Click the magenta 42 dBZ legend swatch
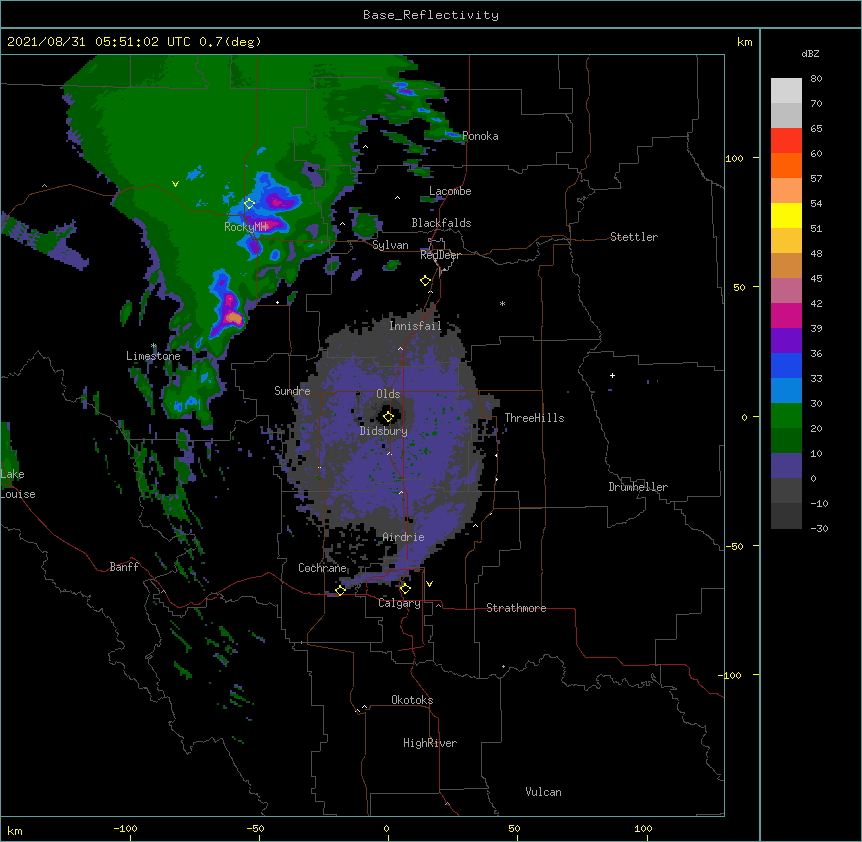This screenshot has height=842, width=862. 786,315
